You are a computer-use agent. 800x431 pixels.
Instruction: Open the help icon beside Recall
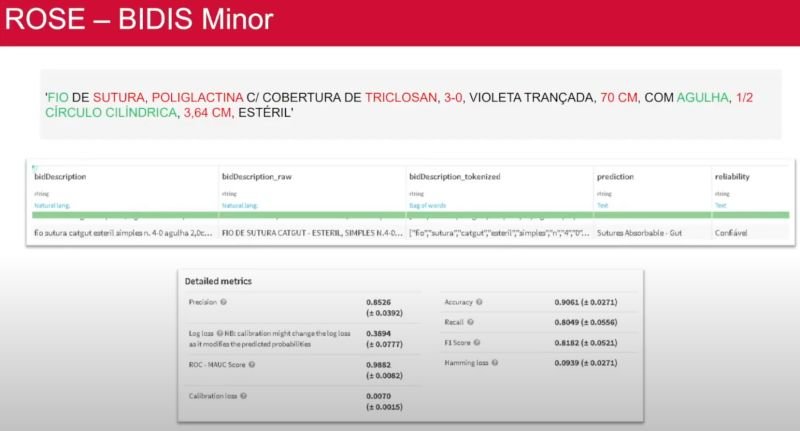pos(470,322)
